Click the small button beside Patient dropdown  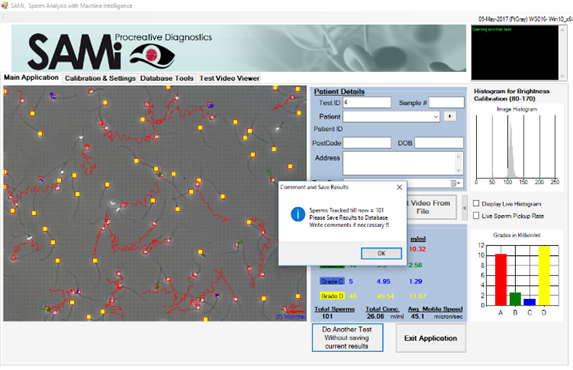coord(450,116)
